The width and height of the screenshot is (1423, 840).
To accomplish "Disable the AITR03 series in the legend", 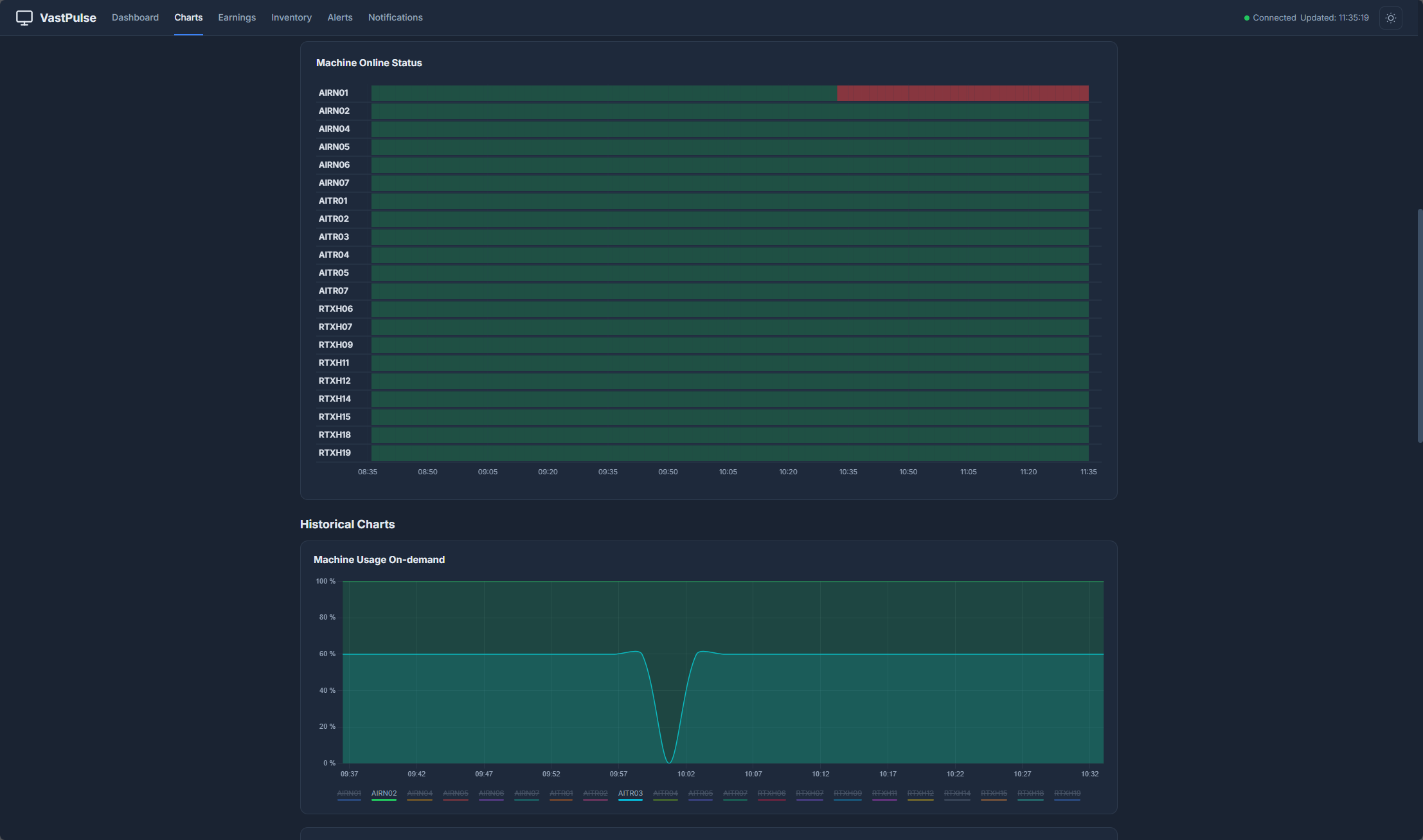I will point(630,793).
